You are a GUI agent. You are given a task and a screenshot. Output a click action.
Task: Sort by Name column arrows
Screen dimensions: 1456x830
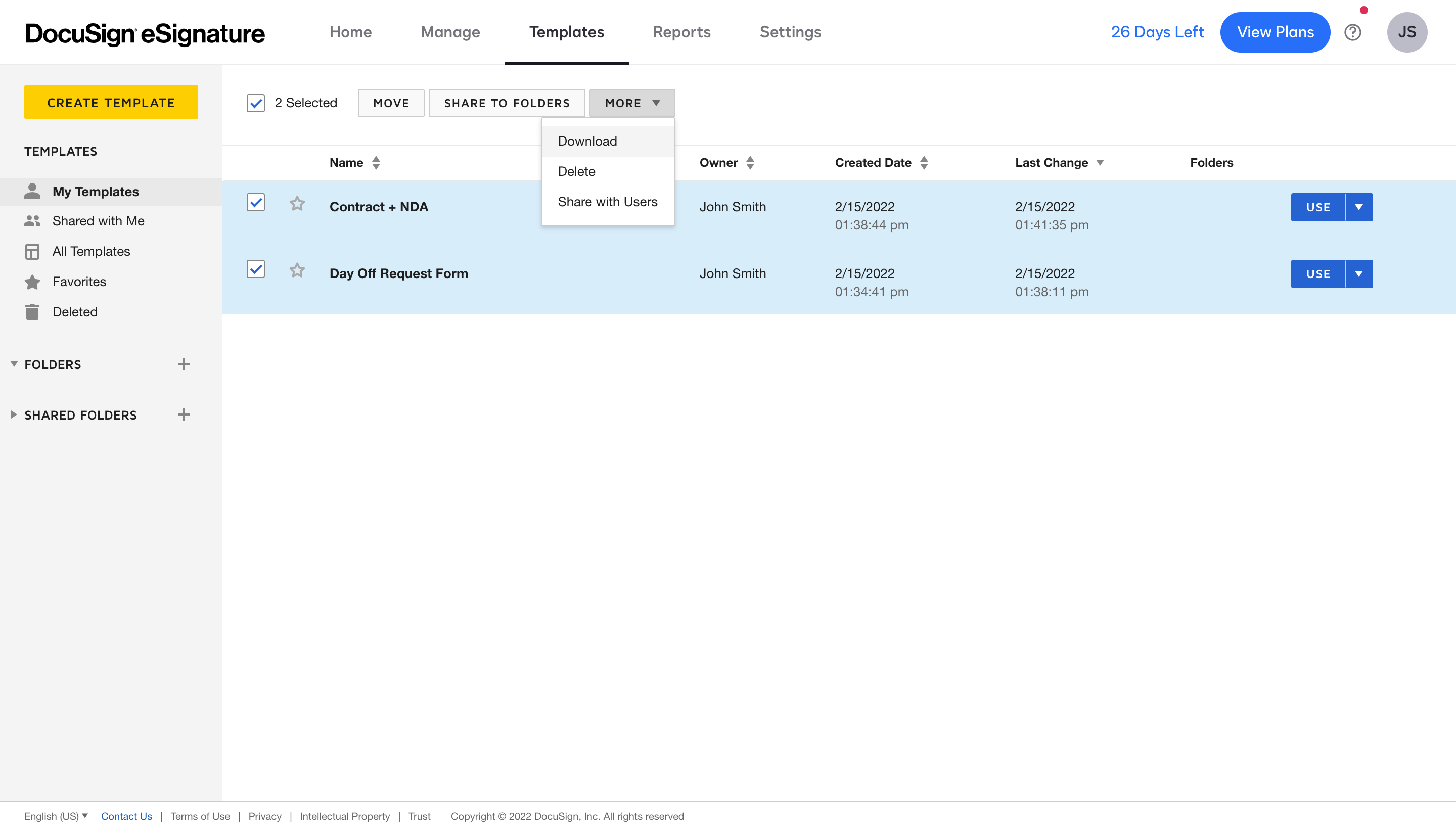point(376,163)
